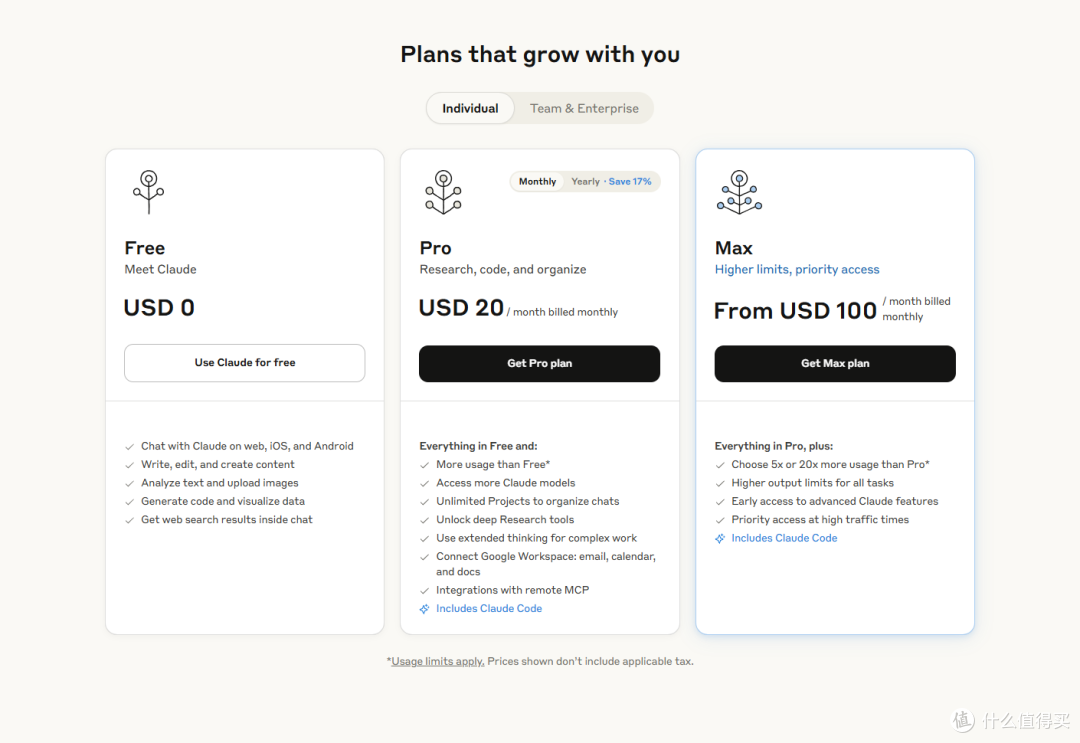
Task: Click checkmark beside Higher output limits for all tasks
Action: tap(720, 483)
